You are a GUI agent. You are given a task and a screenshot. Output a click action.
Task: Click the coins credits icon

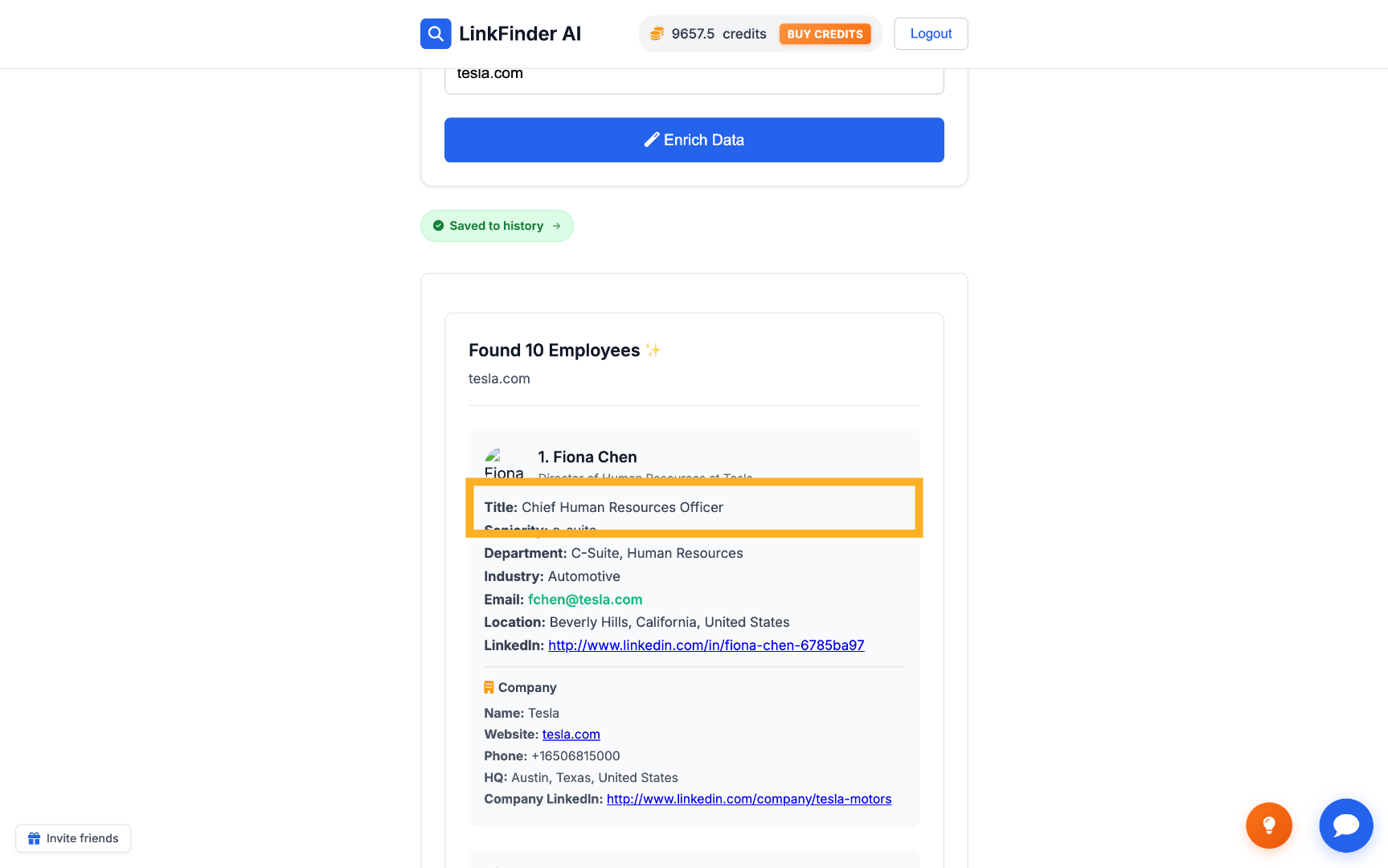[x=657, y=34]
